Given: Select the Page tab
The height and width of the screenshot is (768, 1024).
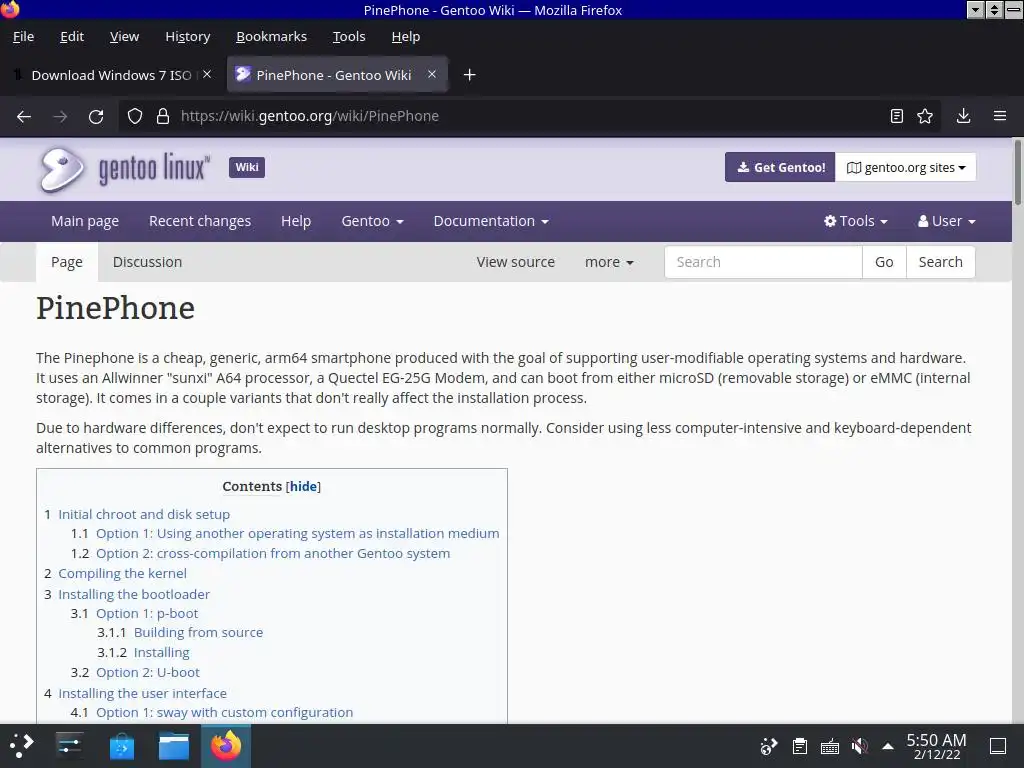Looking at the screenshot, I should point(67,262).
